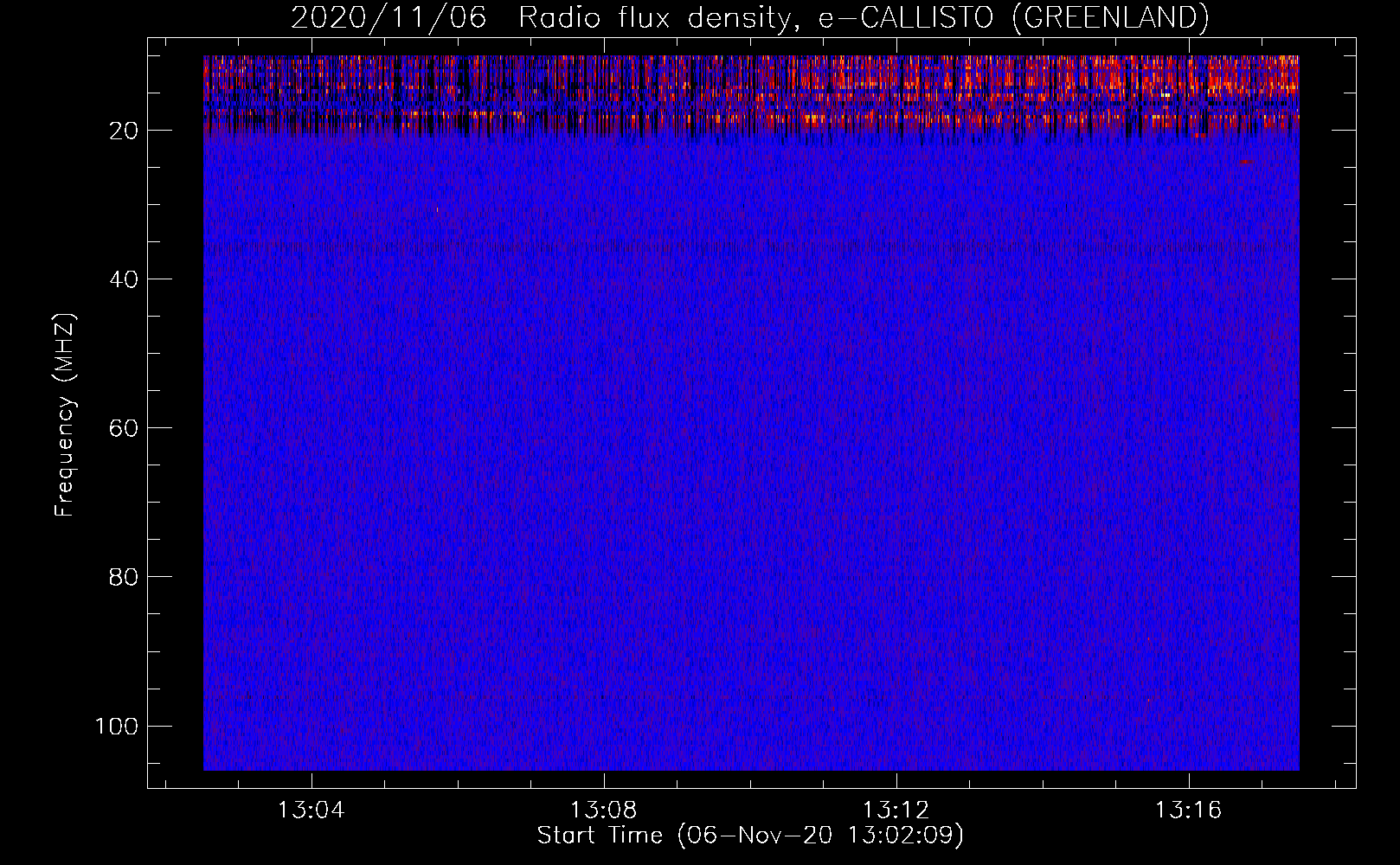Click the 100 MHz frequency tick label
1400x865 pixels.
pos(118,726)
